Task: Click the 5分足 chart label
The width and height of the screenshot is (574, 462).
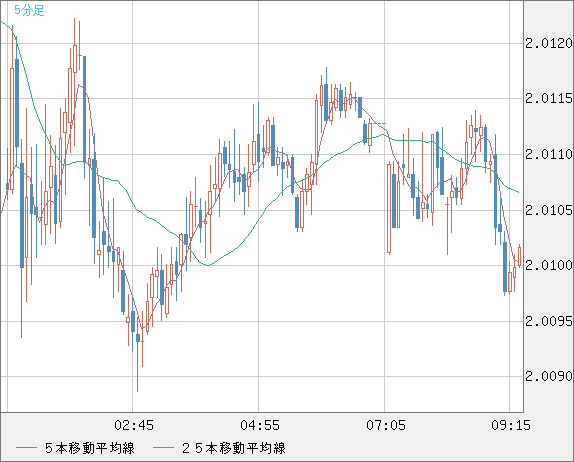Action: [x=29, y=10]
